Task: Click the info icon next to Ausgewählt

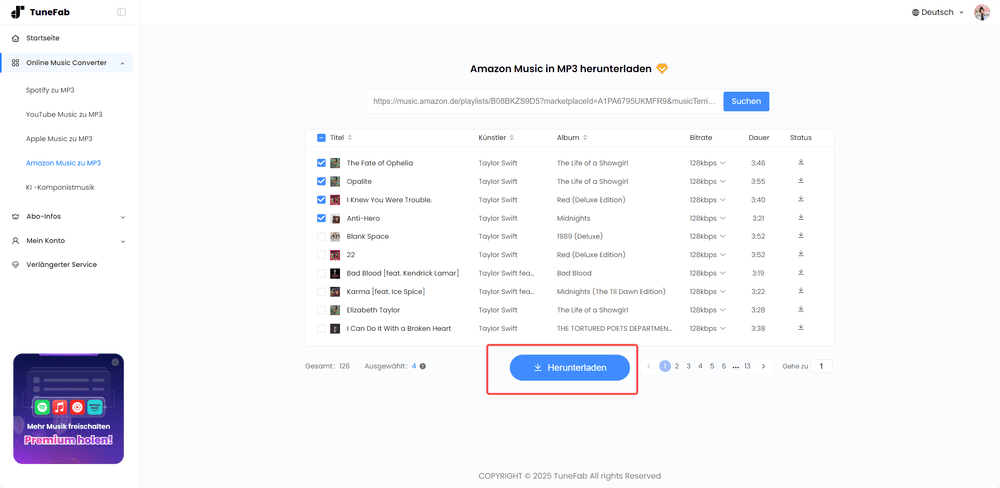Action: tap(423, 366)
